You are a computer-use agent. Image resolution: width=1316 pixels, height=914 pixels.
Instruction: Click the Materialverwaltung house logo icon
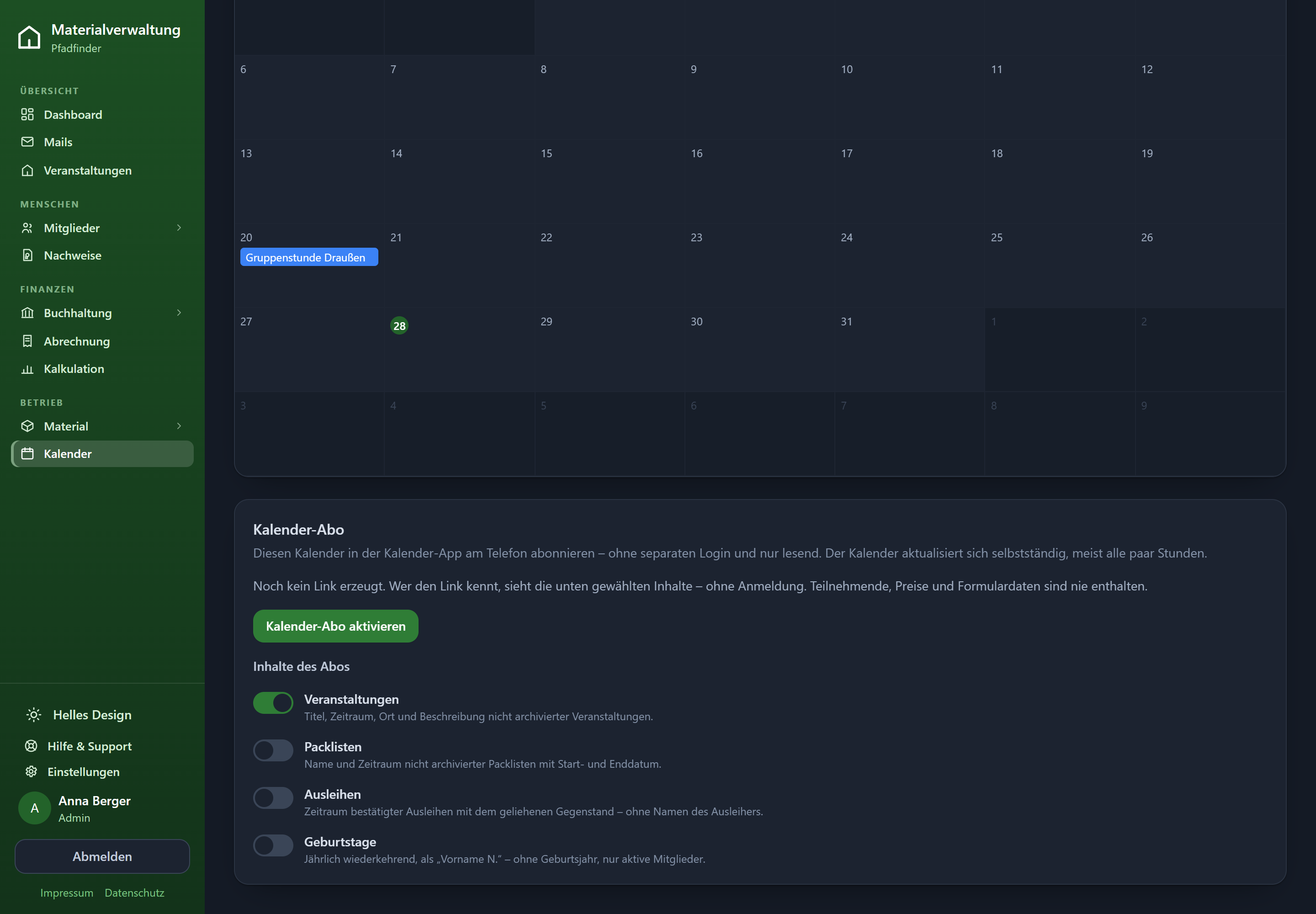click(29, 37)
